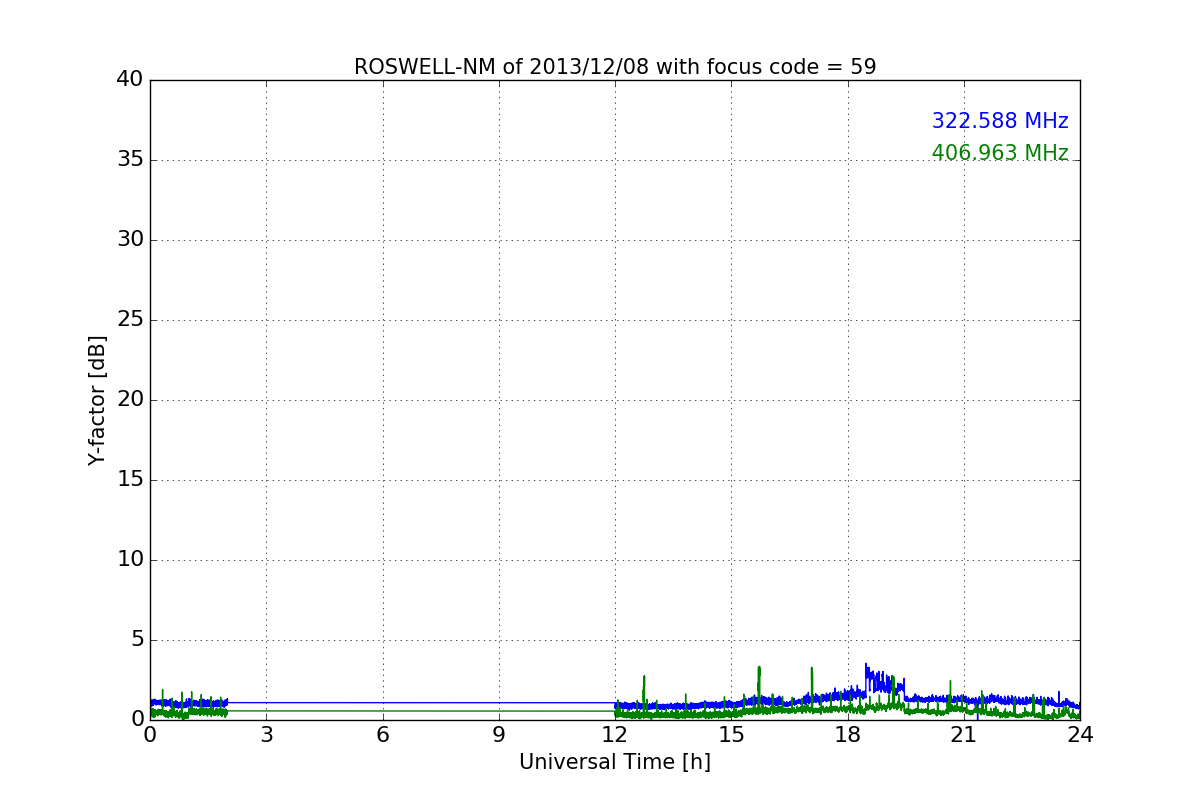Click the plot title mentioning ROSWELL-NM
The width and height of the screenshot is (1200, 800).
coord(615,67)
